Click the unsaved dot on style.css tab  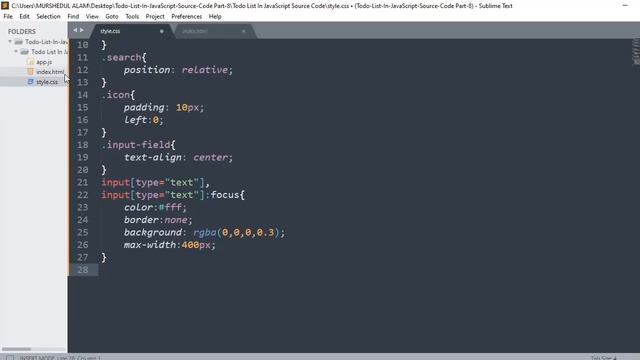tap(162, 31)
